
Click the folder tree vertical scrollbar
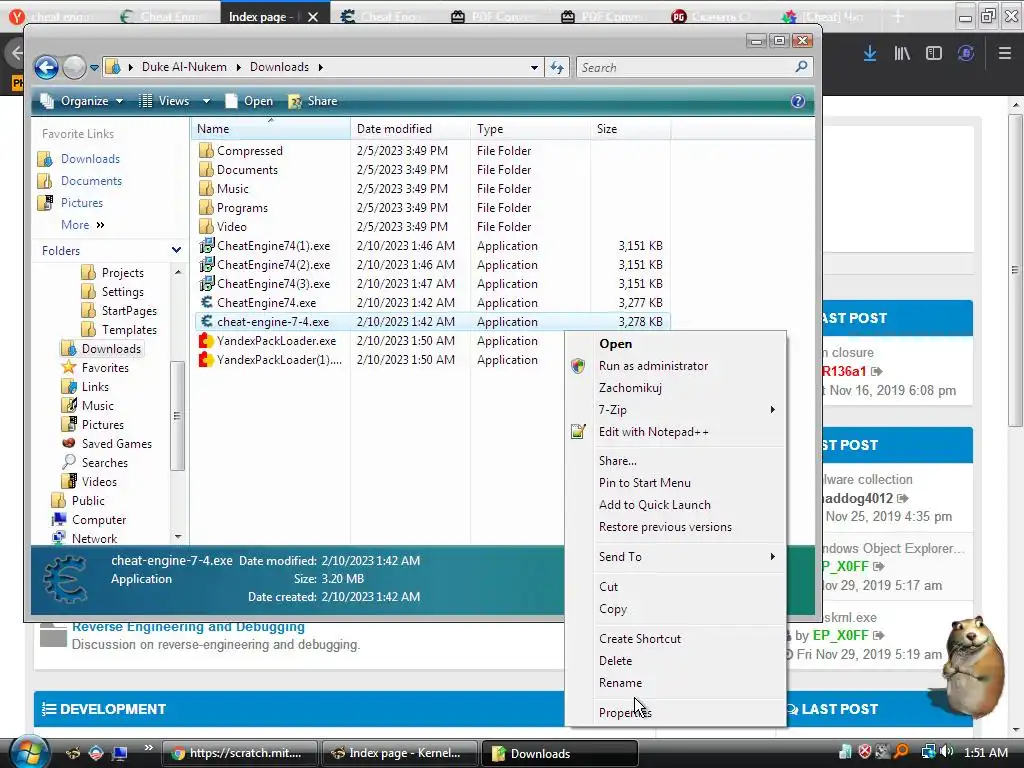(177, 415)
